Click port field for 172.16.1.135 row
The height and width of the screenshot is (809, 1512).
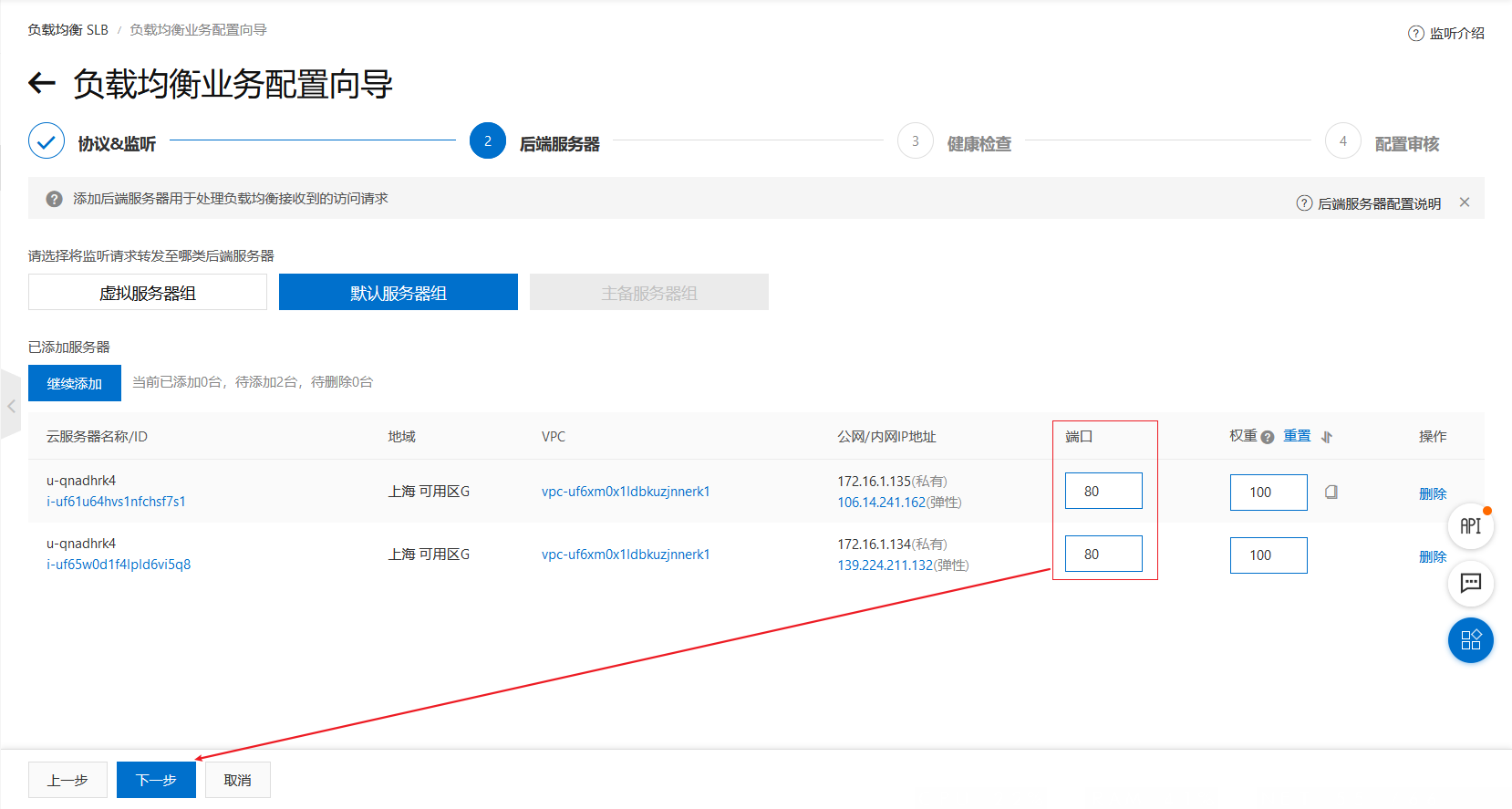[x=1103, y=491]
